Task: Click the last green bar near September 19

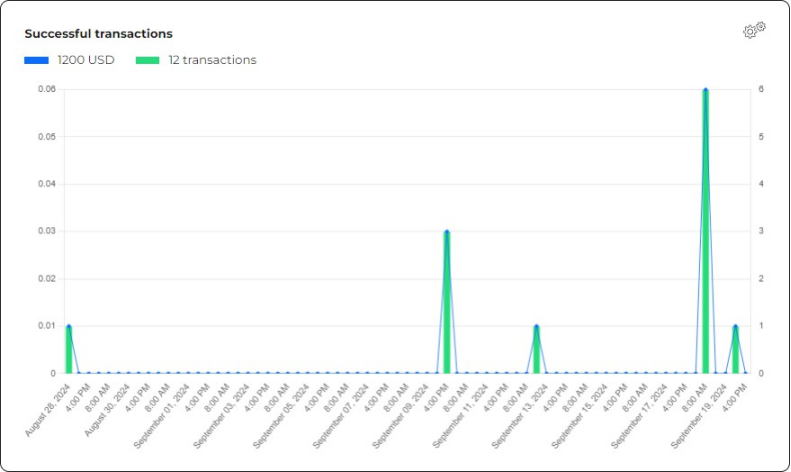Action: 735,350
